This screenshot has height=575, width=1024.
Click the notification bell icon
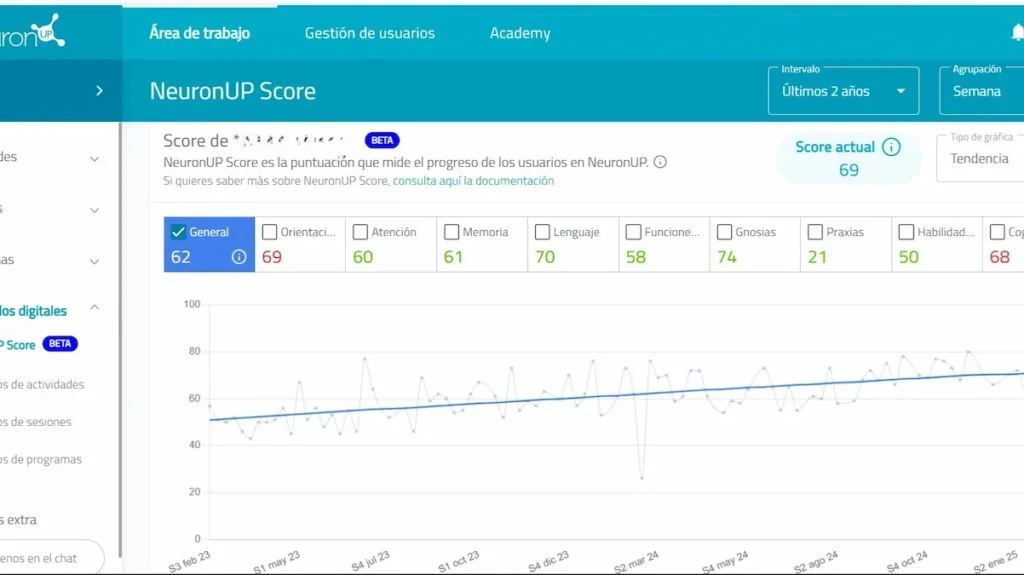(x=1016, y=33)
